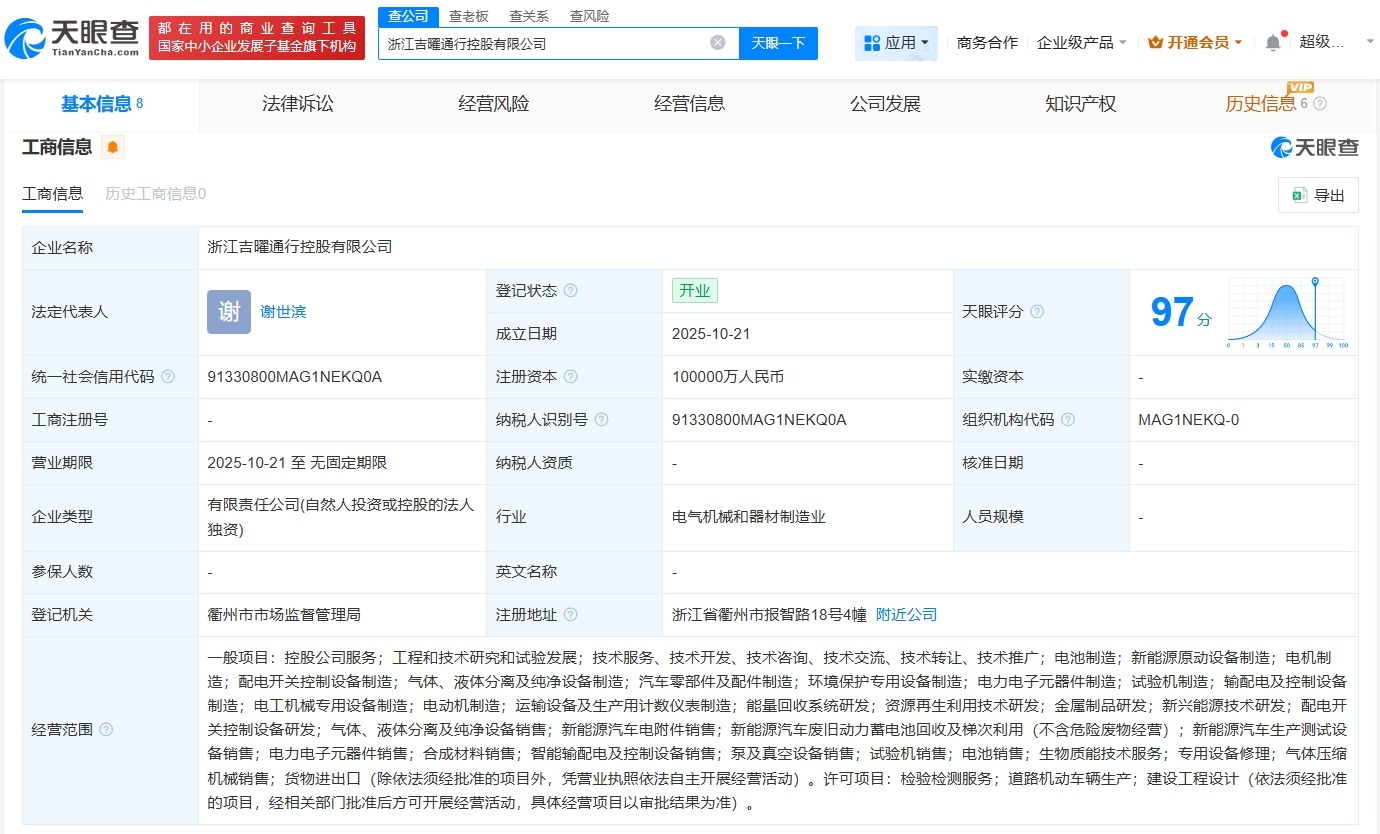This screenshot has width=1380, height=834.
Task: Select the 查老板 search tab
Action: tap(470, 15)
